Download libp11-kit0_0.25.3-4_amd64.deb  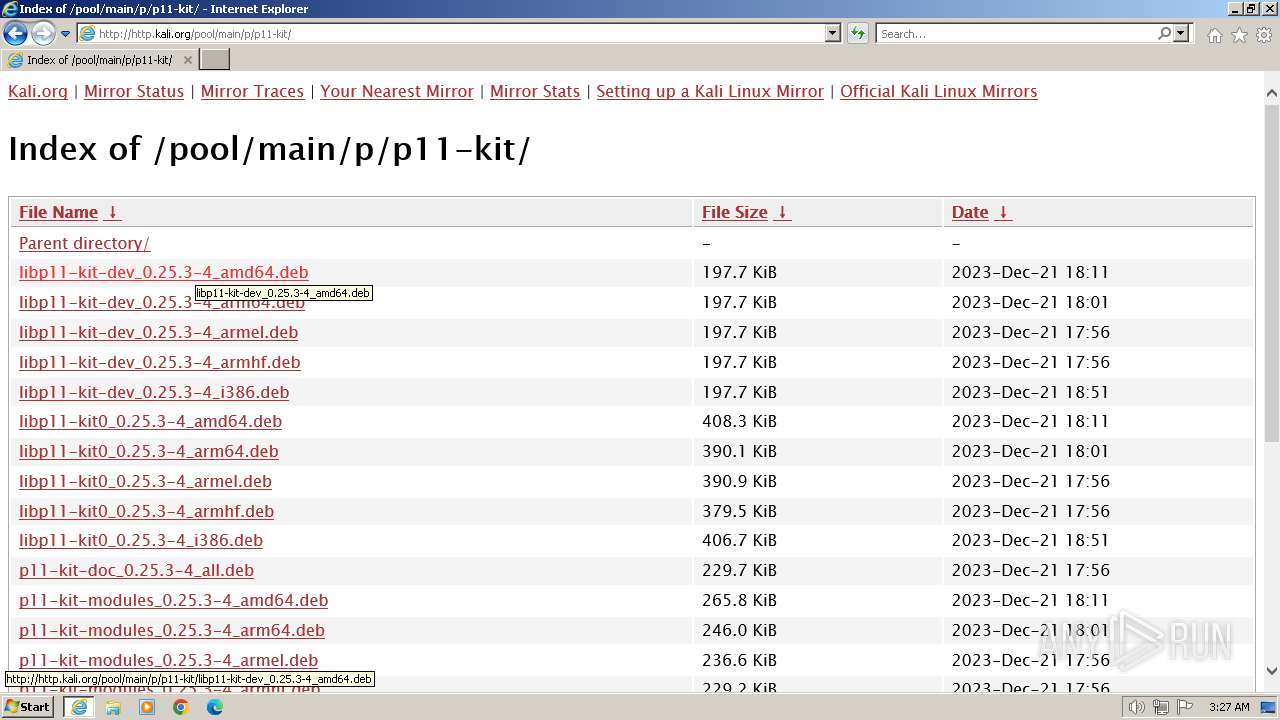pos(150,421)
